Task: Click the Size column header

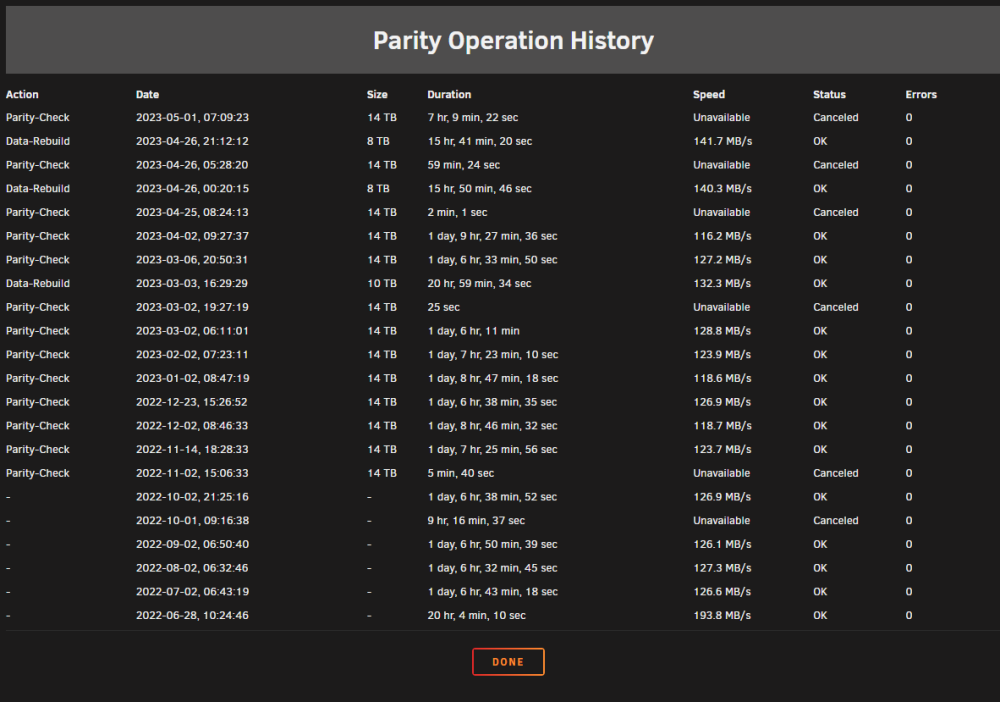Action: (377, 94)
